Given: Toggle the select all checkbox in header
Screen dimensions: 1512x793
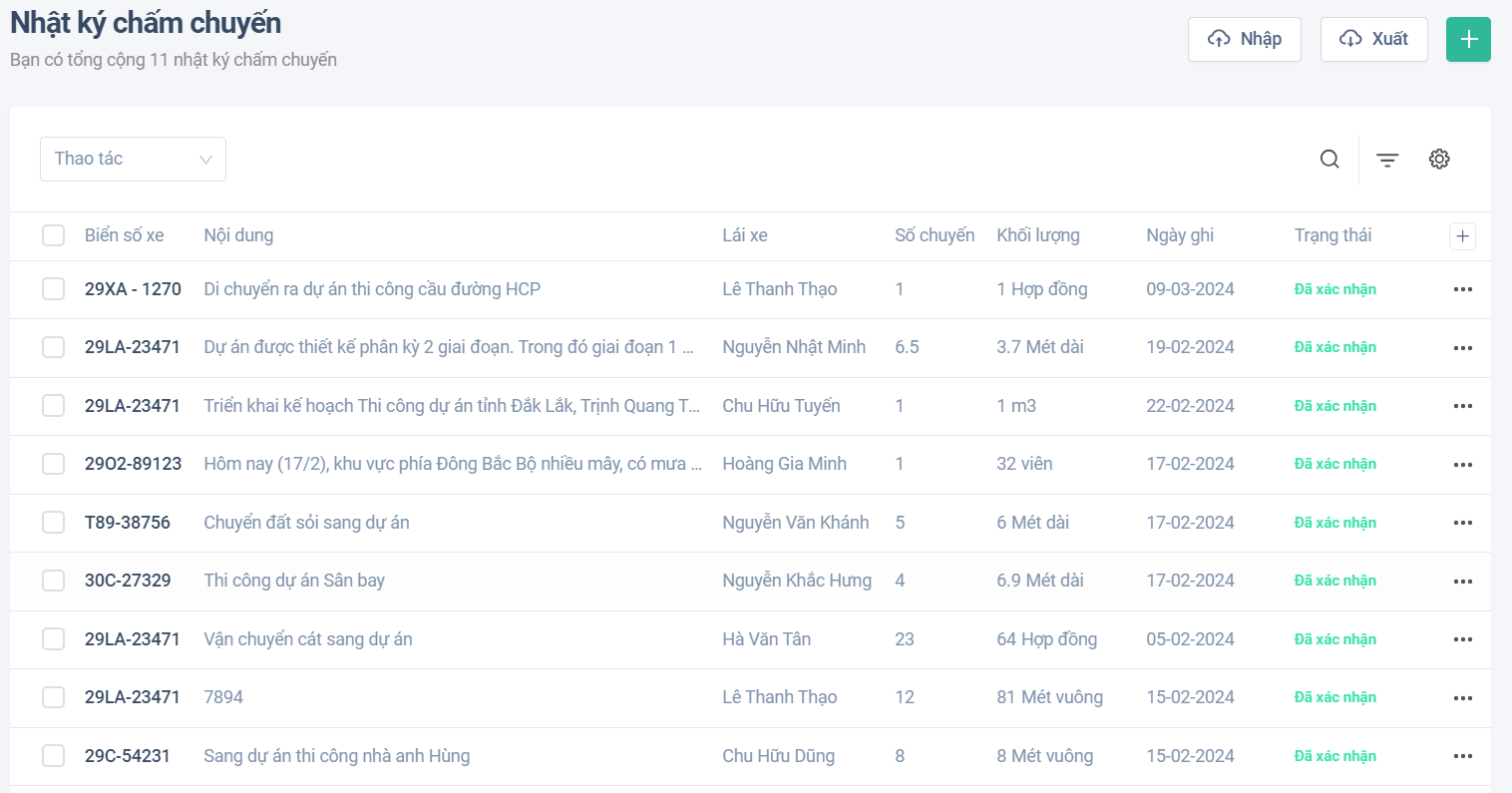Looking at the screenshot, I should [x=54, y=236].
